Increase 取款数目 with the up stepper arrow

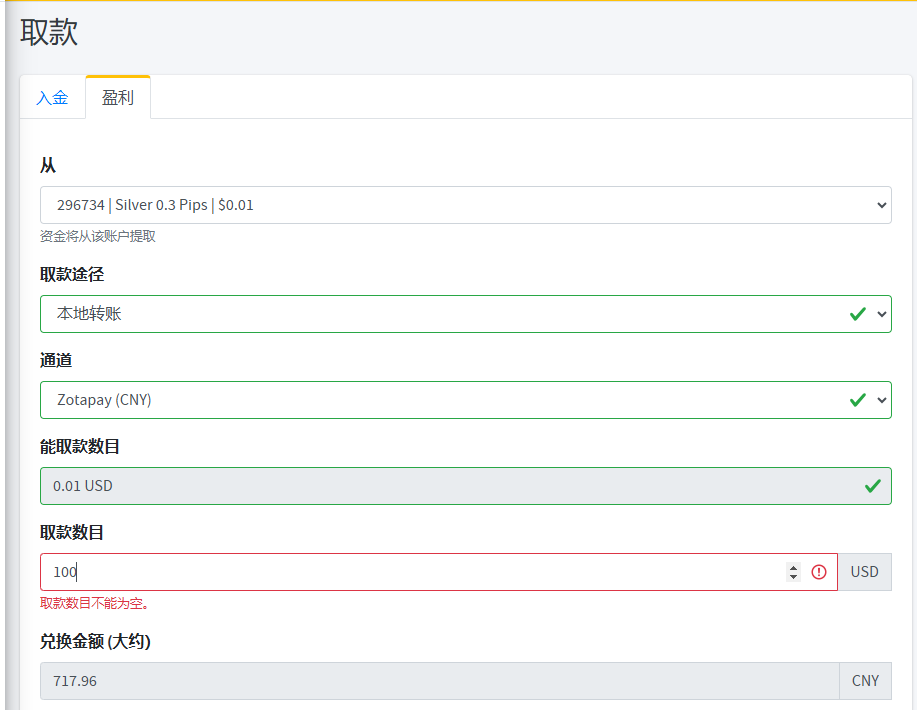(794, 567)
